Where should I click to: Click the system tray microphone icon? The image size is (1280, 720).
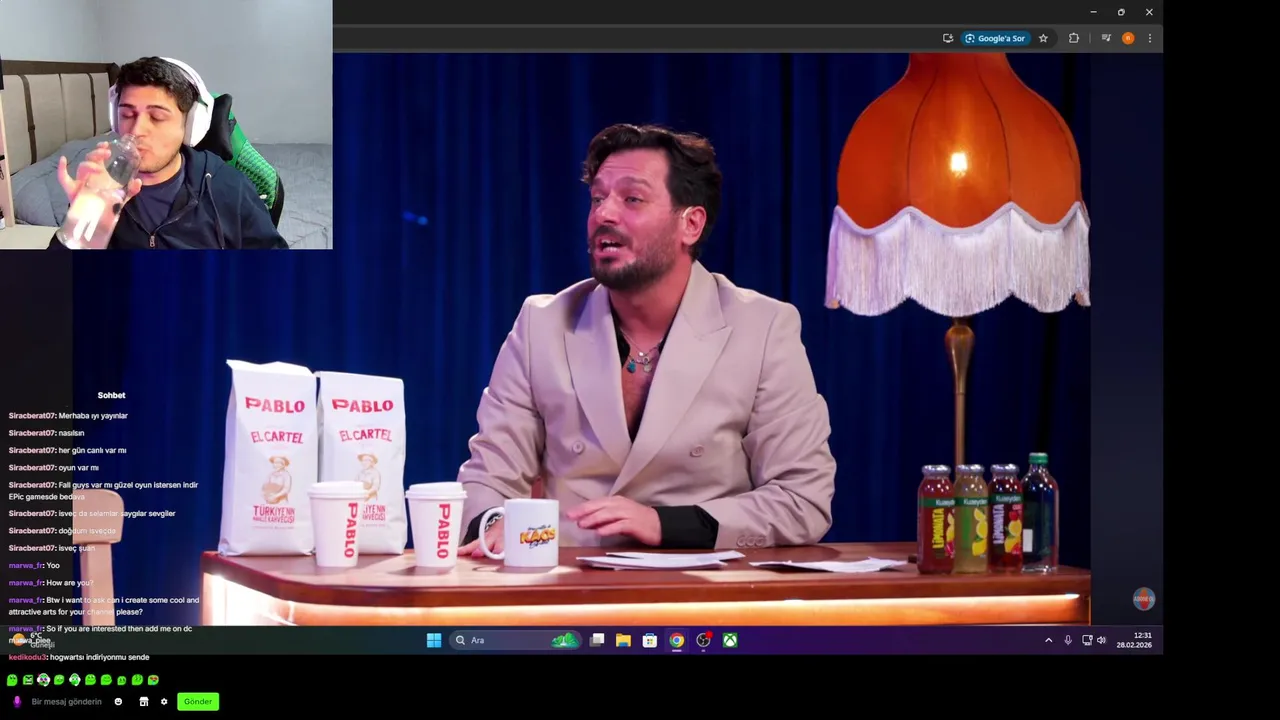tap(1068, 640)
